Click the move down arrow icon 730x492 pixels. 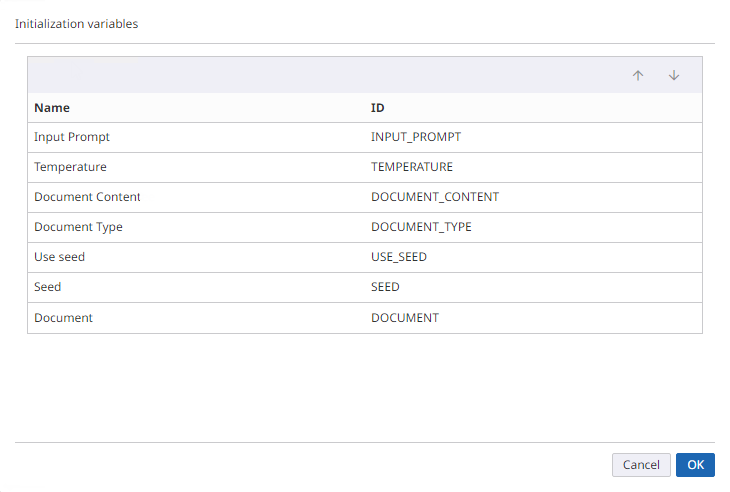pyautogui.click(x=674, y=75)
